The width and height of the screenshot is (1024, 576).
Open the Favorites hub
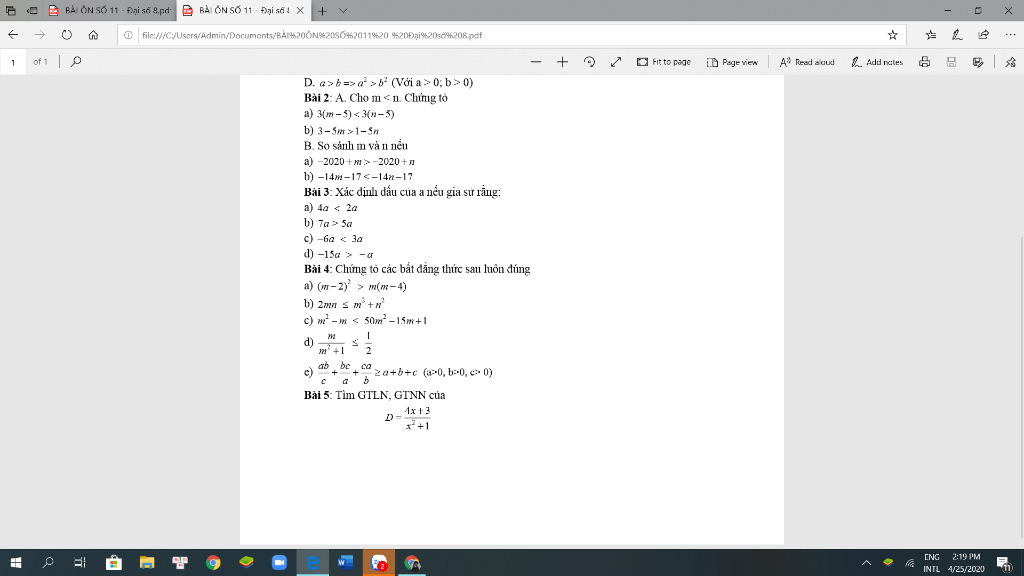point(931,35)
